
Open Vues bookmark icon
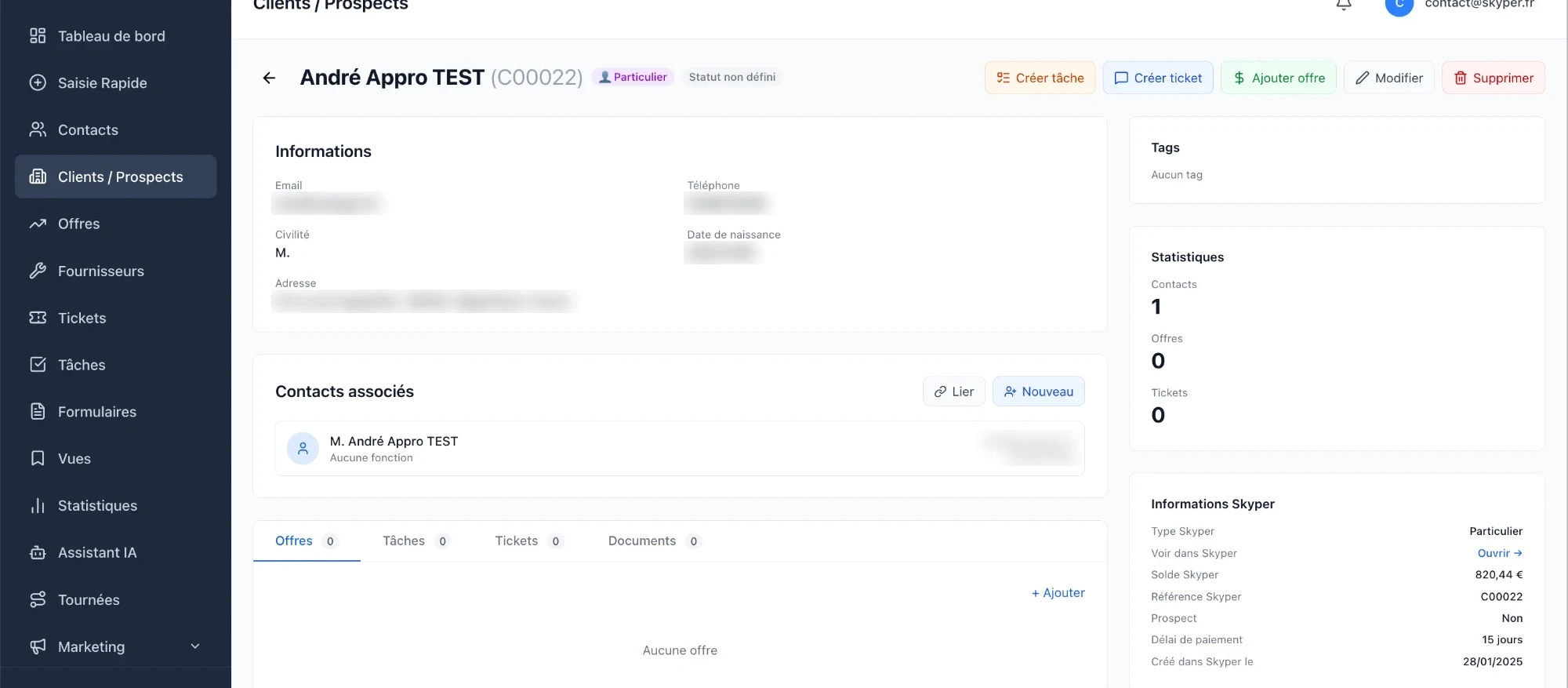38,458
